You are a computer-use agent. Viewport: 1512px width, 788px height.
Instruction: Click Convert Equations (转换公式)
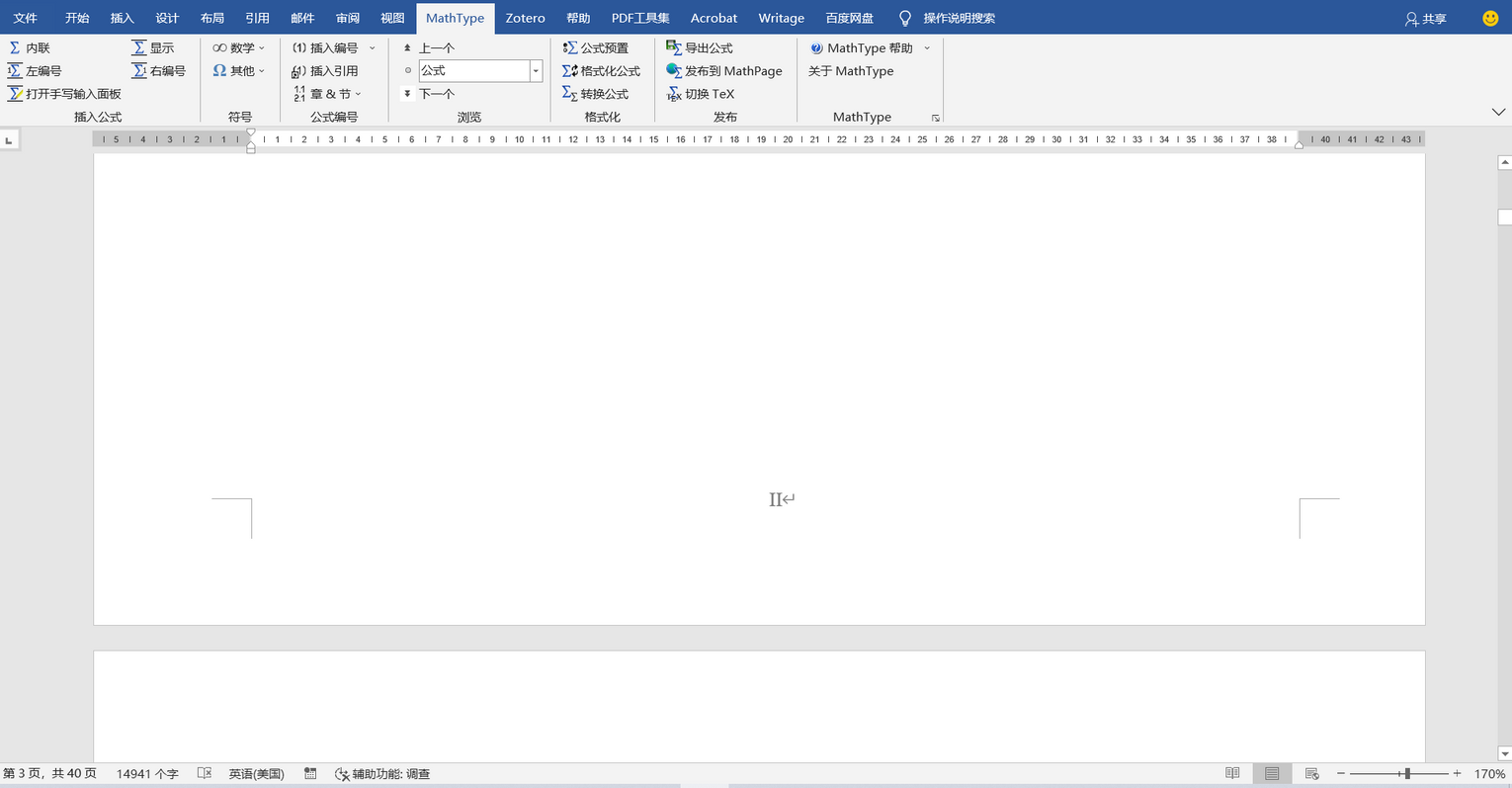click(595, 94)
